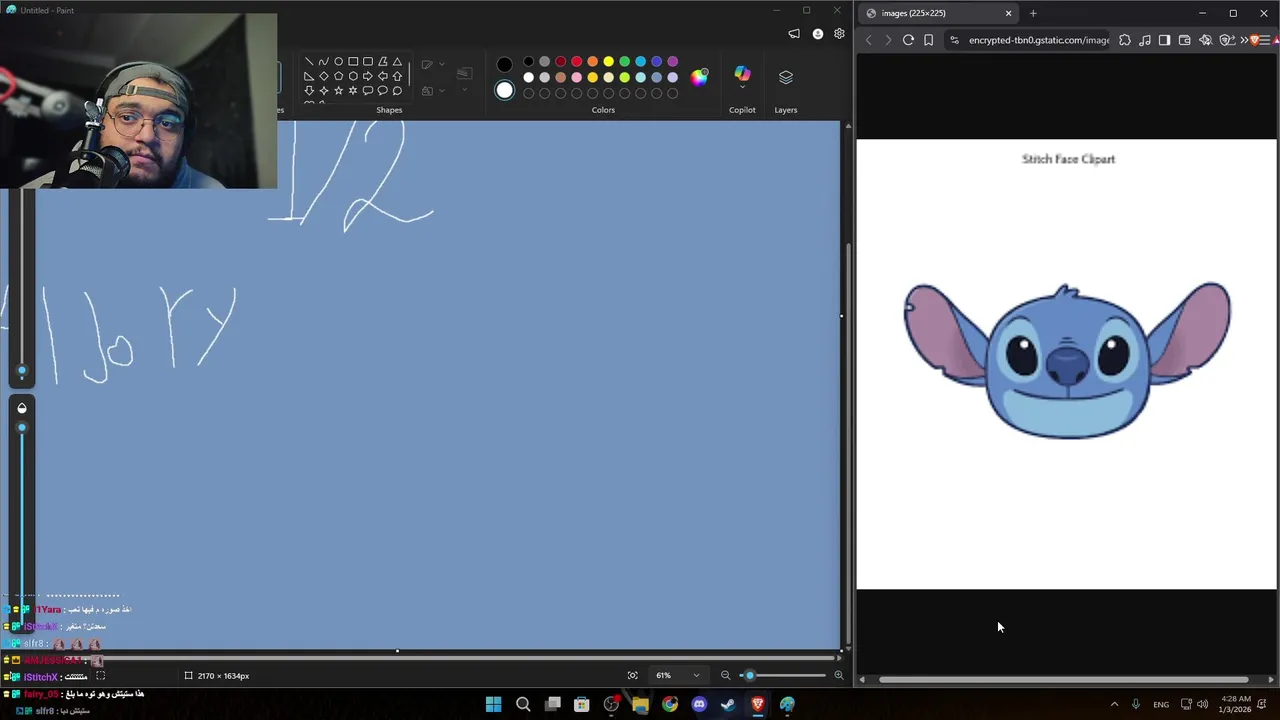Screen dimensions: 1280x720
Task: Select the up arrow shape in Paint
Action: coord(397,76)
